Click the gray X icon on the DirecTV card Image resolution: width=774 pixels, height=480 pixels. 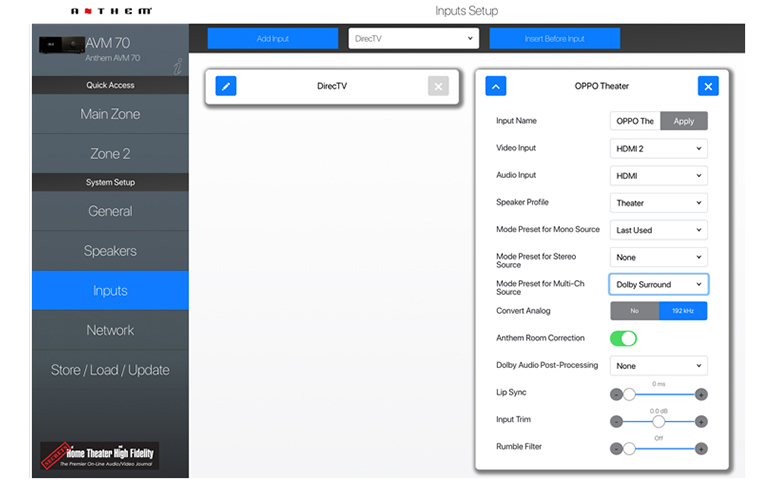point(438,86)
